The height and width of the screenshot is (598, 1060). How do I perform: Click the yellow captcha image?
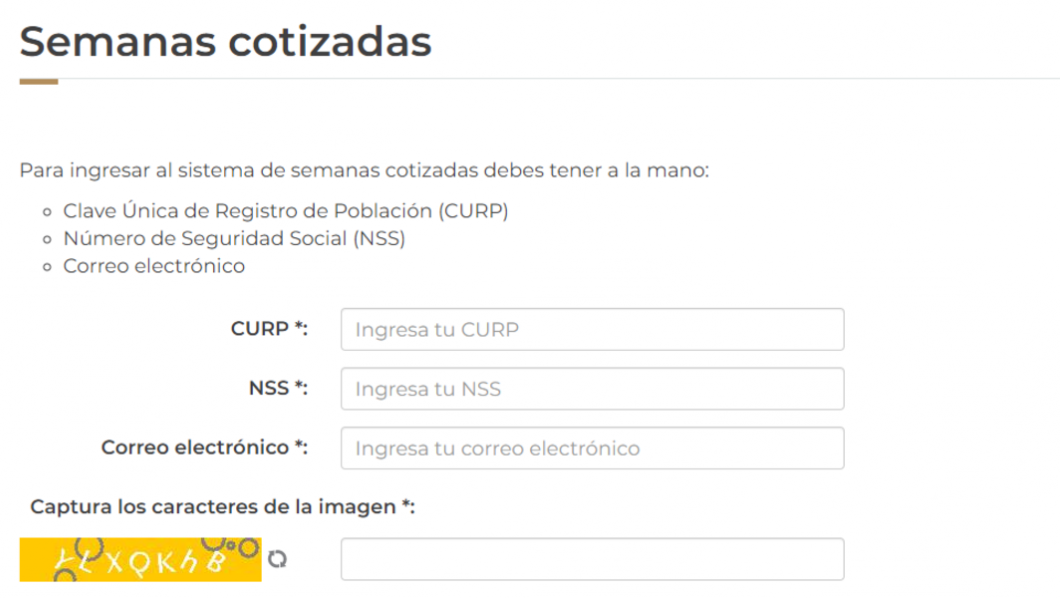tap(140, 560)
